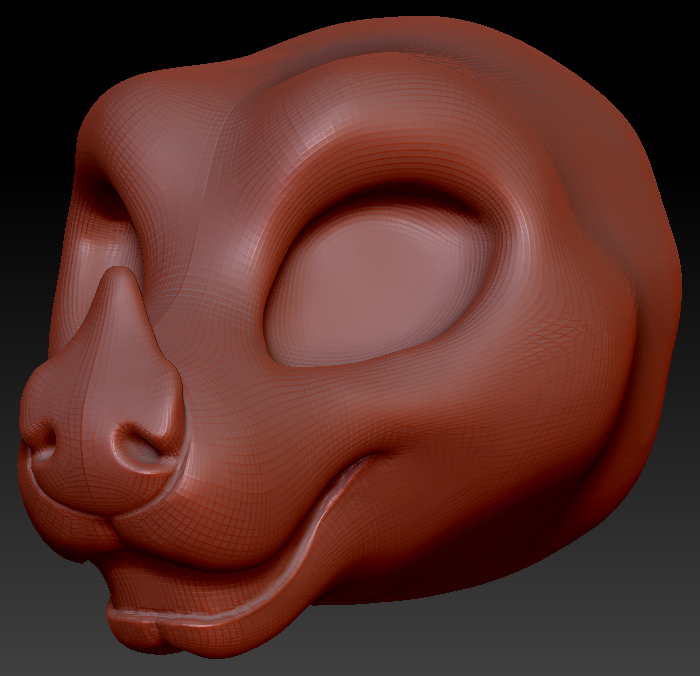Click the nostril at the far edge of the snout
700x676 pixels.
coord(44,440)
